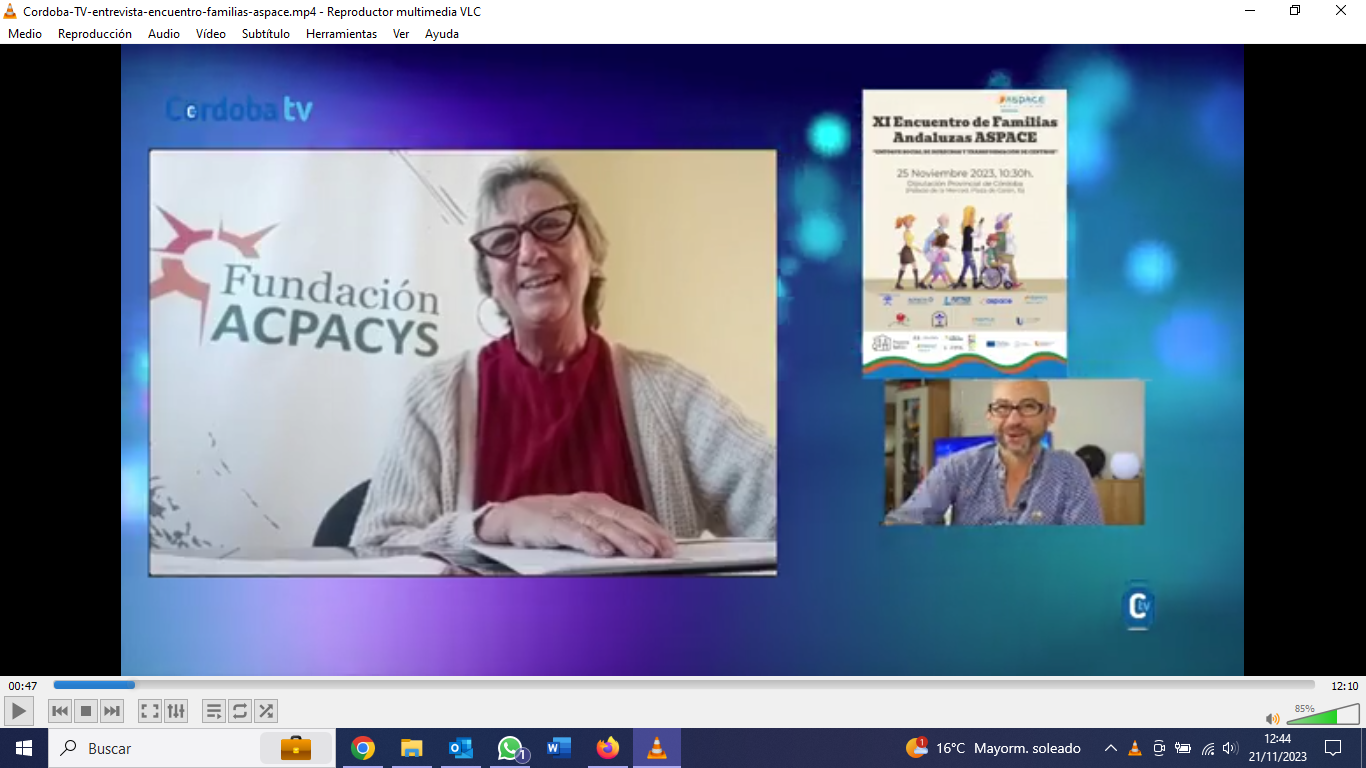The image size is (1366, 768).
Task: Check the battery status icon
Action: tap(1183, 748)
